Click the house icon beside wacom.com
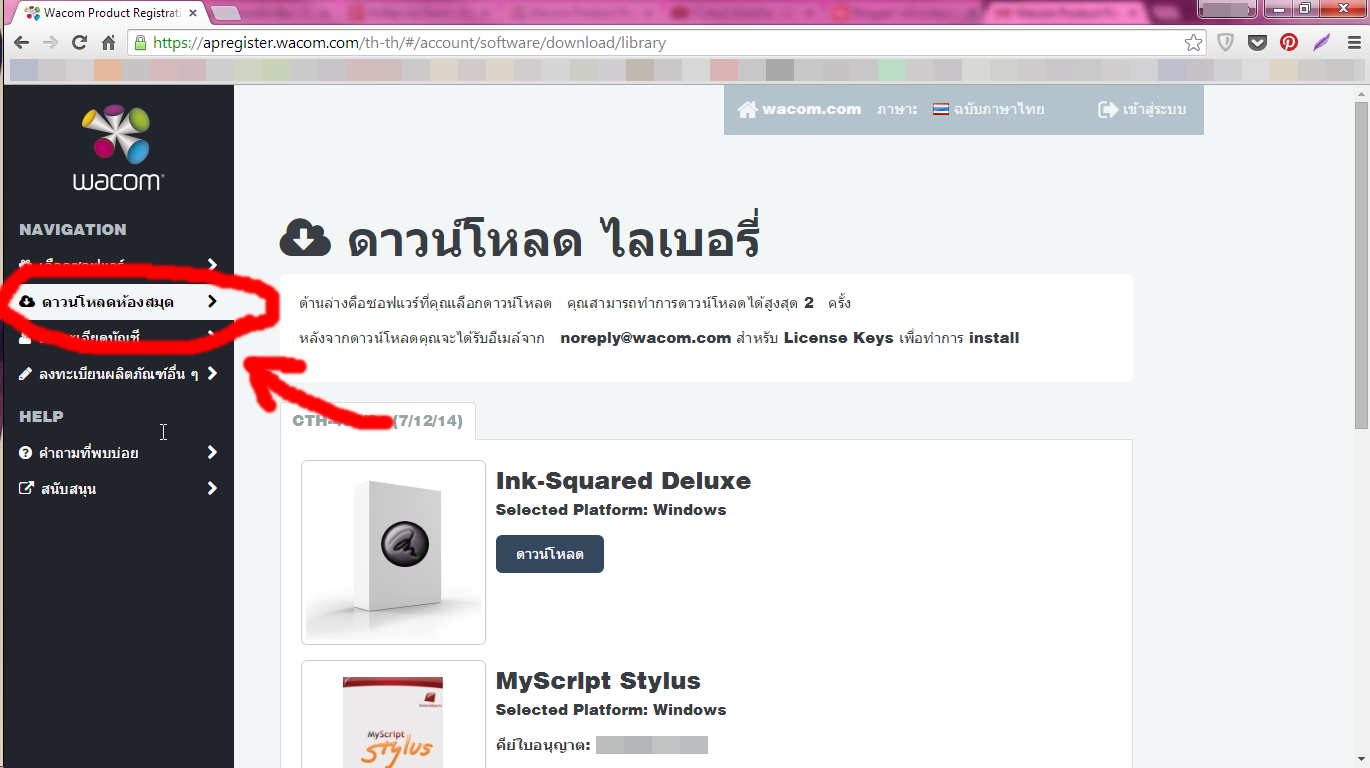The image size is (1370, 768). (747, 109)
